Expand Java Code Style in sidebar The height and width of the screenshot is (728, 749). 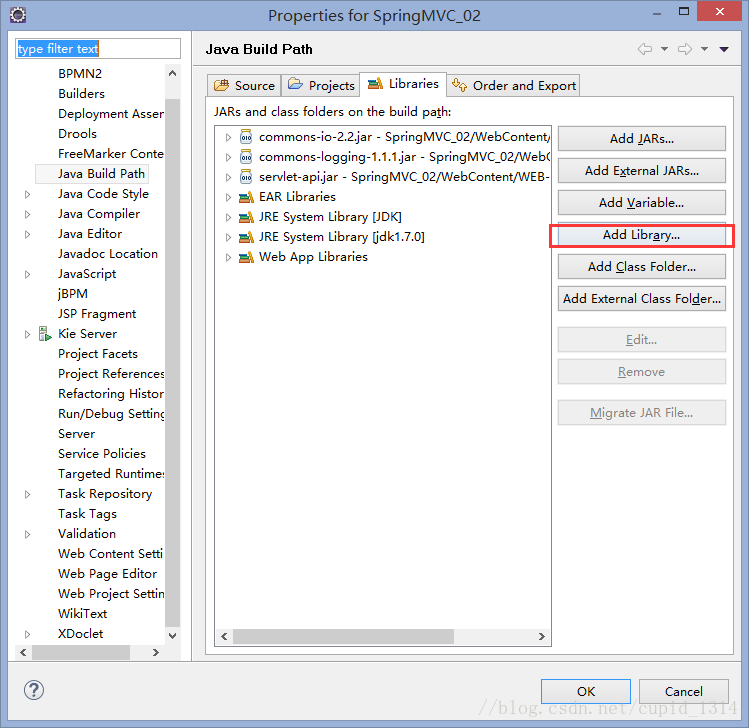tap(27, 194)
